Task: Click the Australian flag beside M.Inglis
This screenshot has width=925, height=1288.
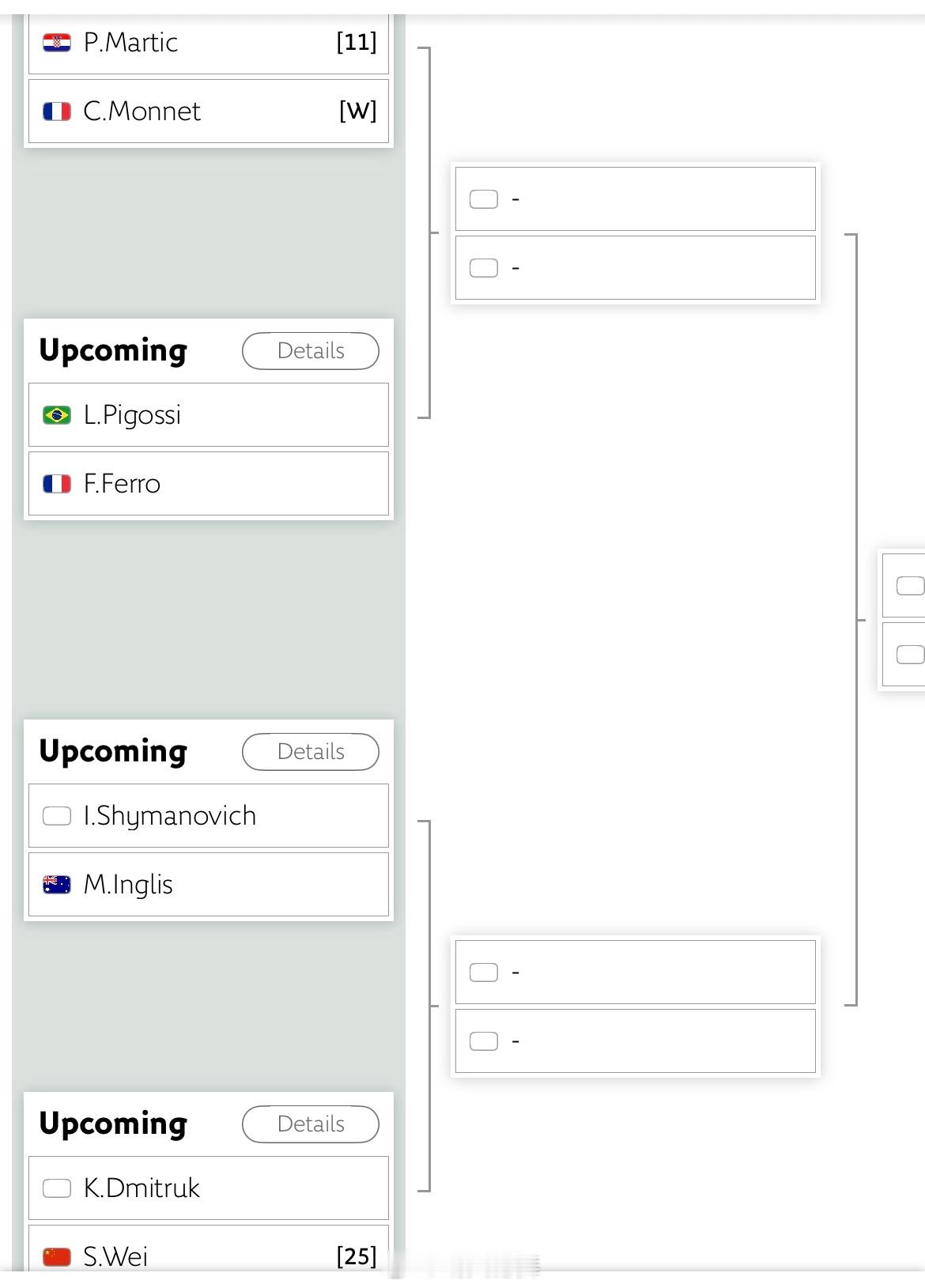Action: [x=57, y=884]
